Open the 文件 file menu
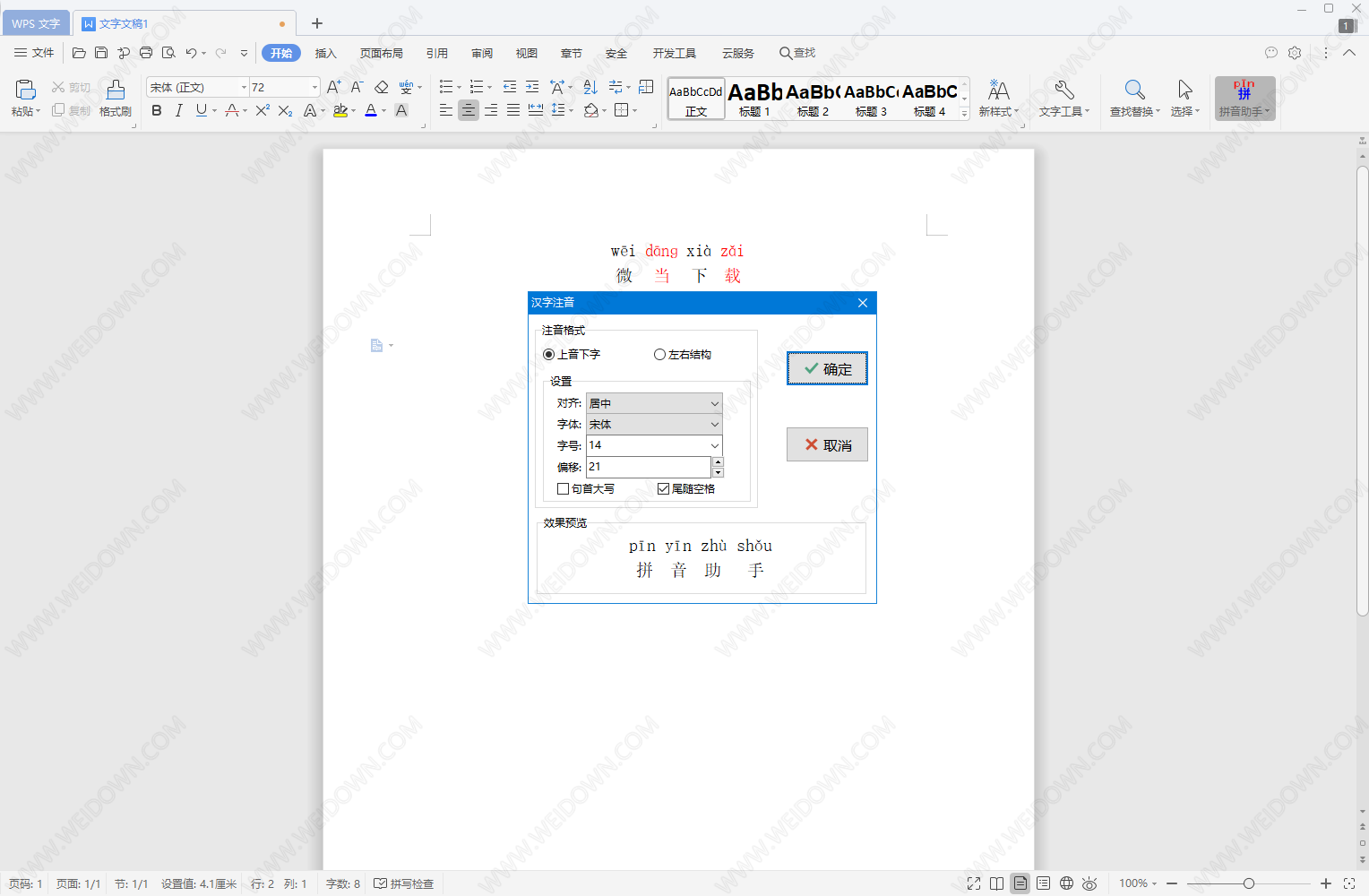Image resolution: width=1369 pixels, height=896 pixels. click(35, 53)
